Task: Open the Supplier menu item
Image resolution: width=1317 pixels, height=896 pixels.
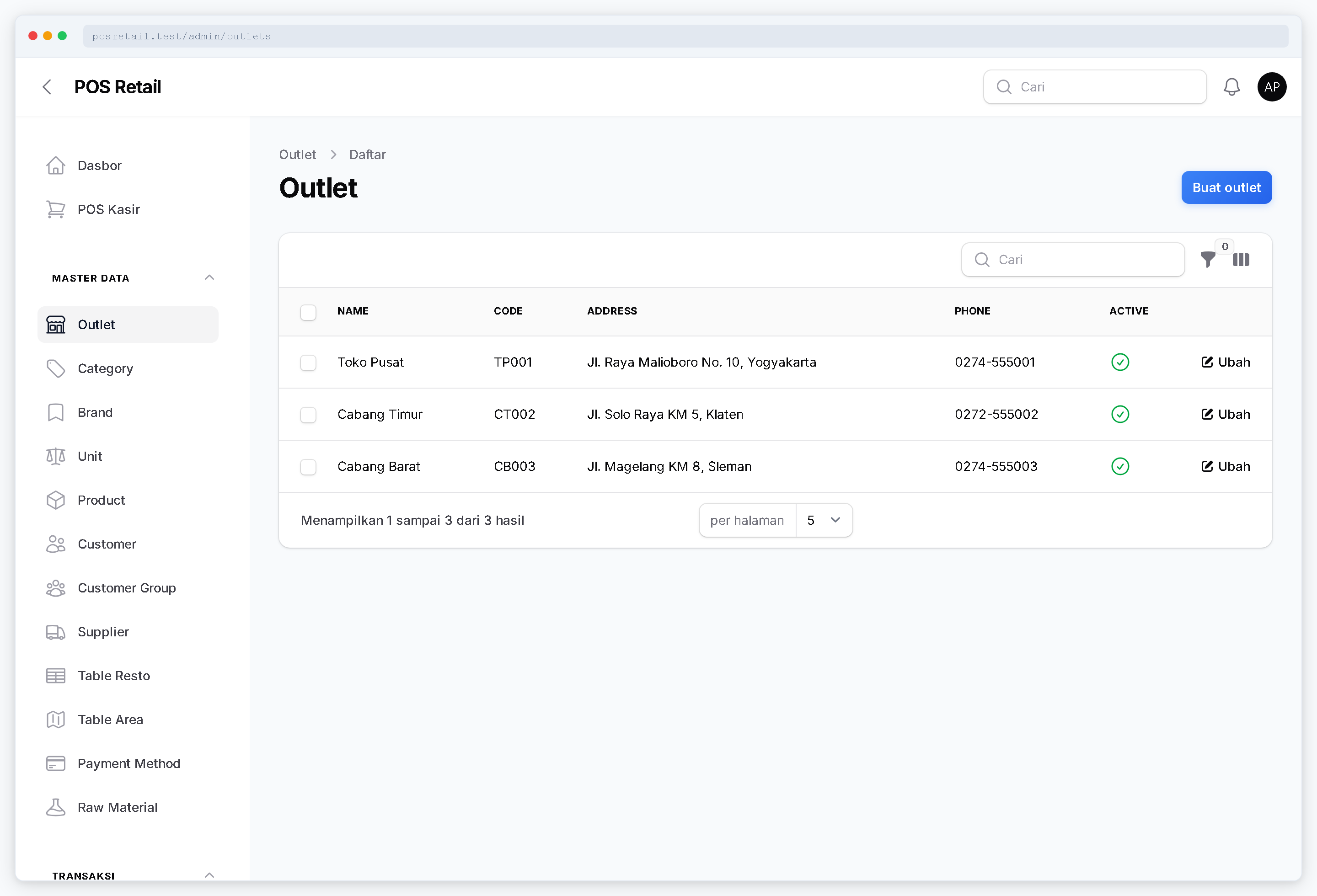Action: tap(128, 632)
